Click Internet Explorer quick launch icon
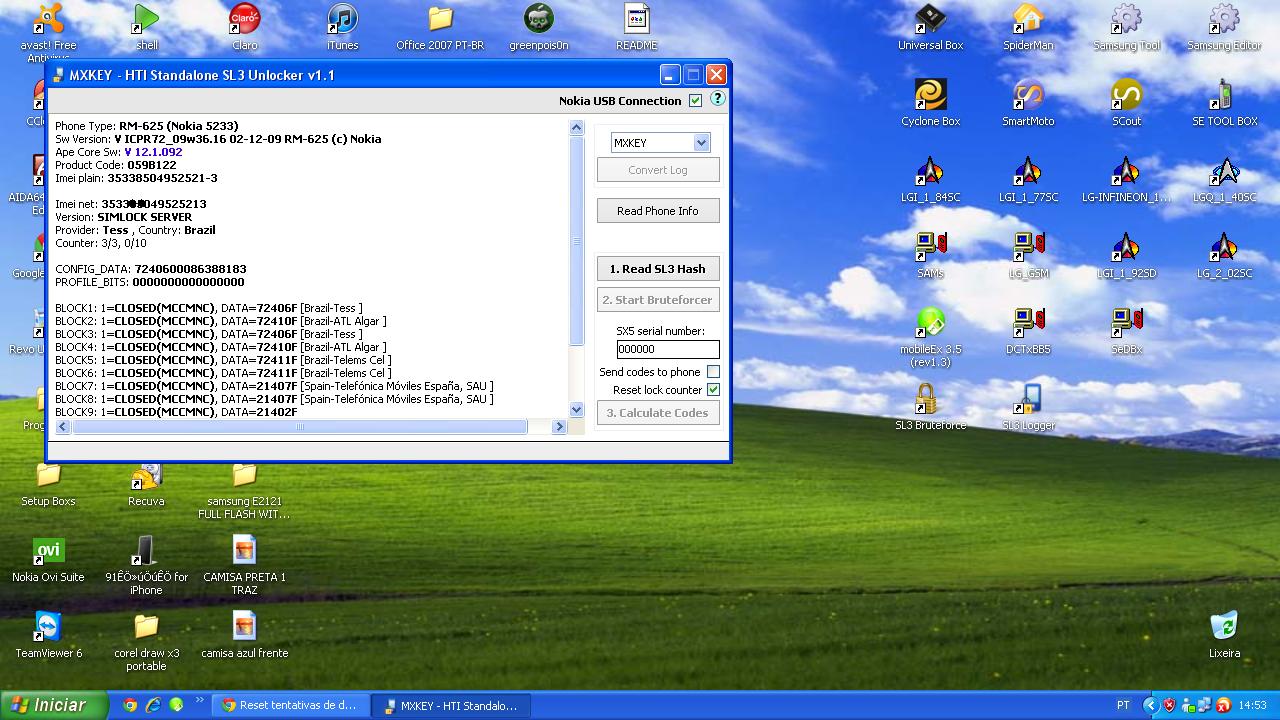This screenshot has width=1280, height=720. [153, 705]
